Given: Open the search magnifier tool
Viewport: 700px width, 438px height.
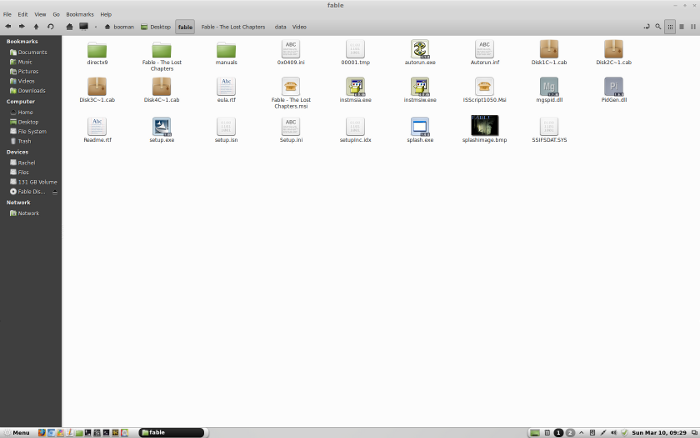Looking at the screenshot, I should [658, 27].
